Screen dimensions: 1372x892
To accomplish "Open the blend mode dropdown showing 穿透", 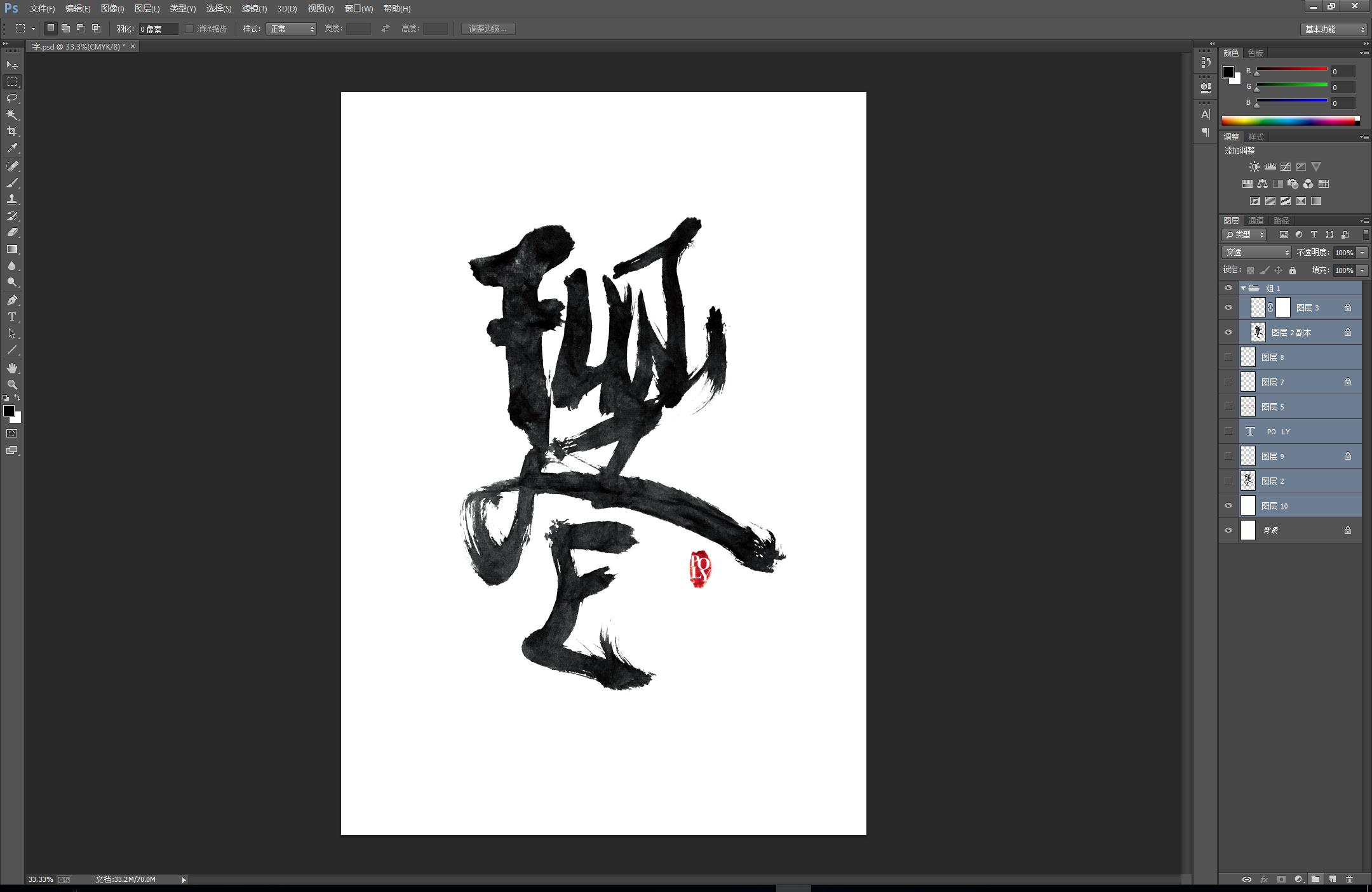I will coord(1256,252).
